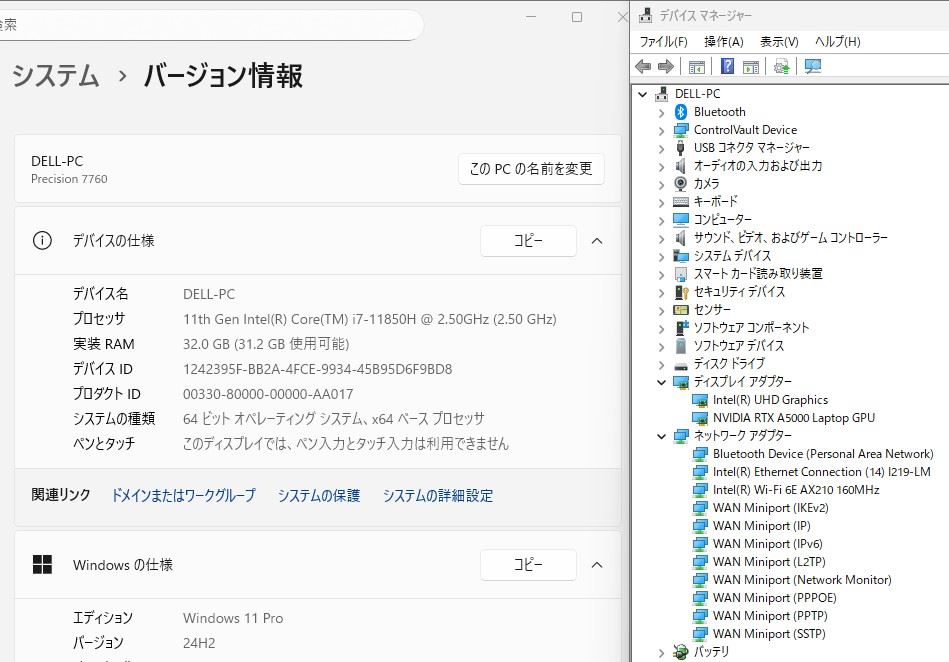Image resolution: width=949 pixels, height=662 pixels.
Task: Select WAN Miniport (Network Monitor)
Action: click(x=802, y=580)
